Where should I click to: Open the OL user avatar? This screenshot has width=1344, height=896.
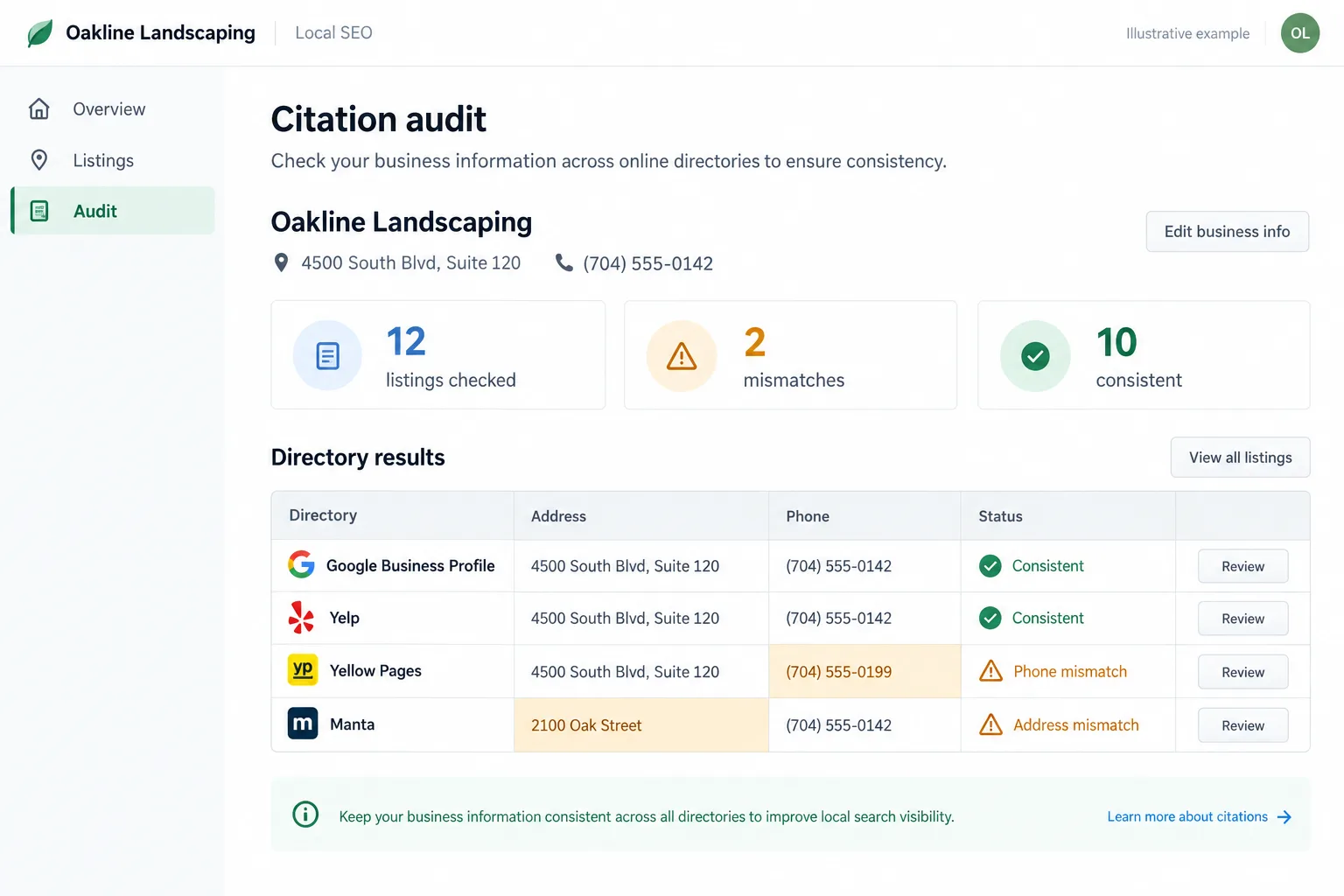point(1300,33)
